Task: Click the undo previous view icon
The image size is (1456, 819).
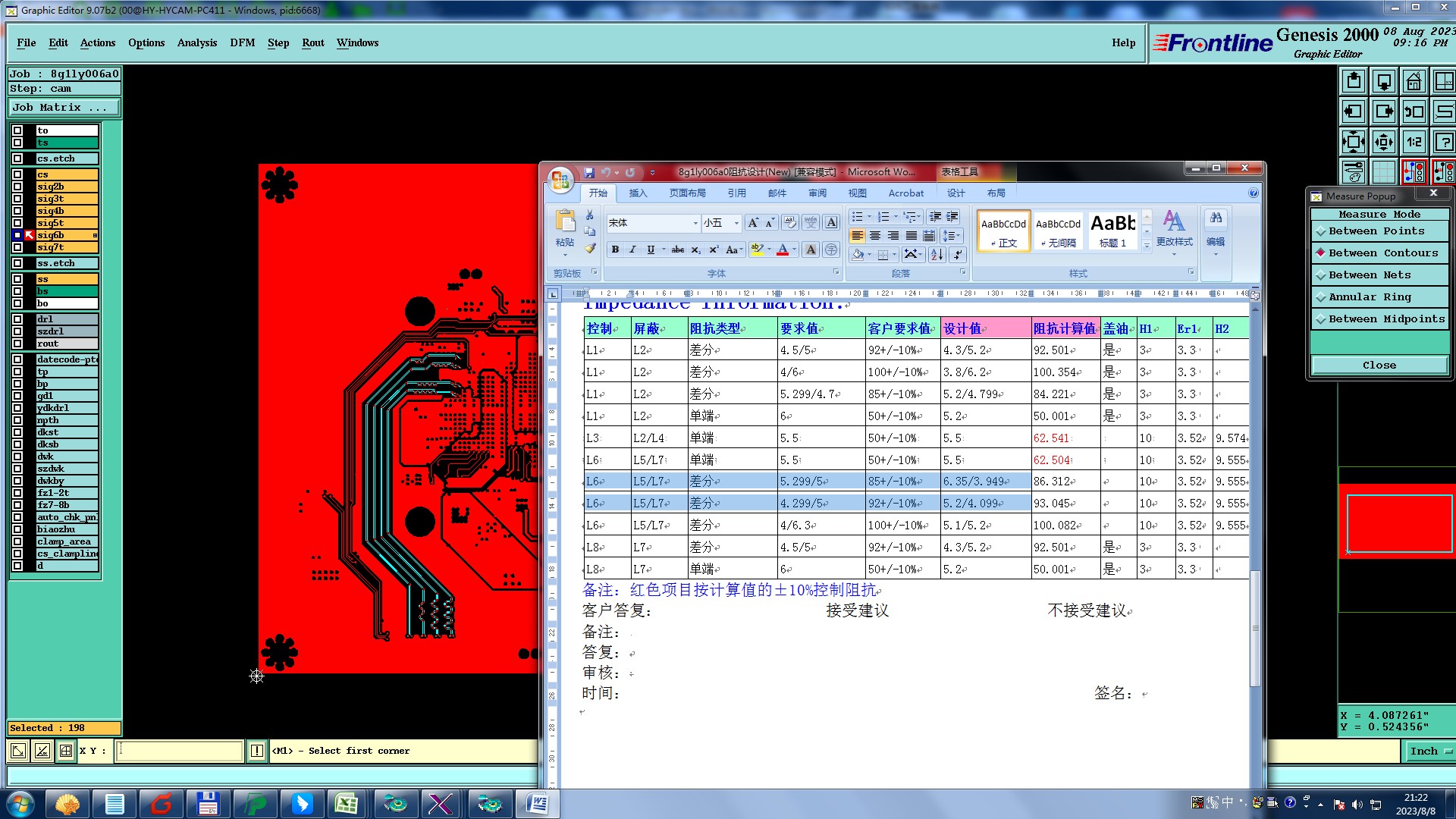Action: [1414, 111]
